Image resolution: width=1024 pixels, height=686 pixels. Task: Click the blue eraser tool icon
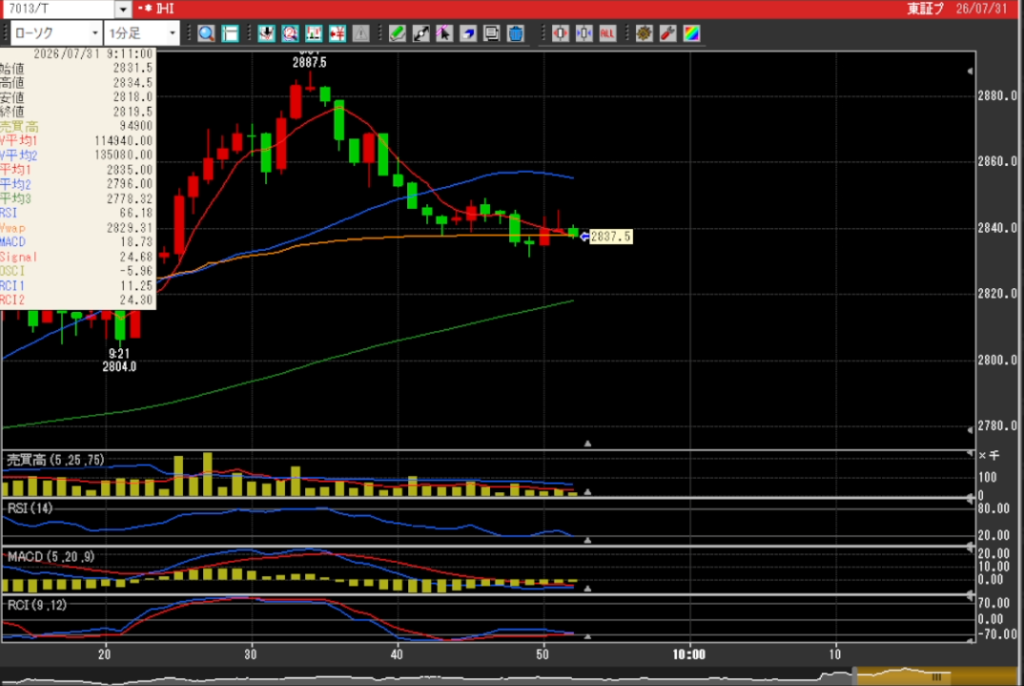point(468,33)
